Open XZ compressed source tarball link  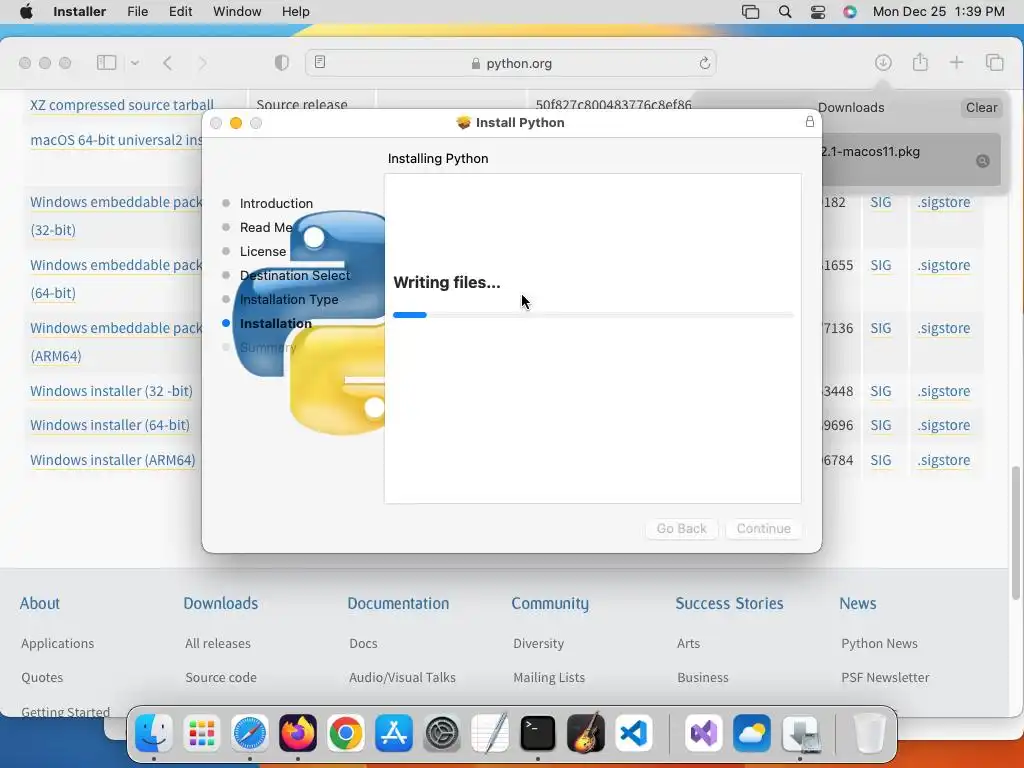tap(121, 104)
